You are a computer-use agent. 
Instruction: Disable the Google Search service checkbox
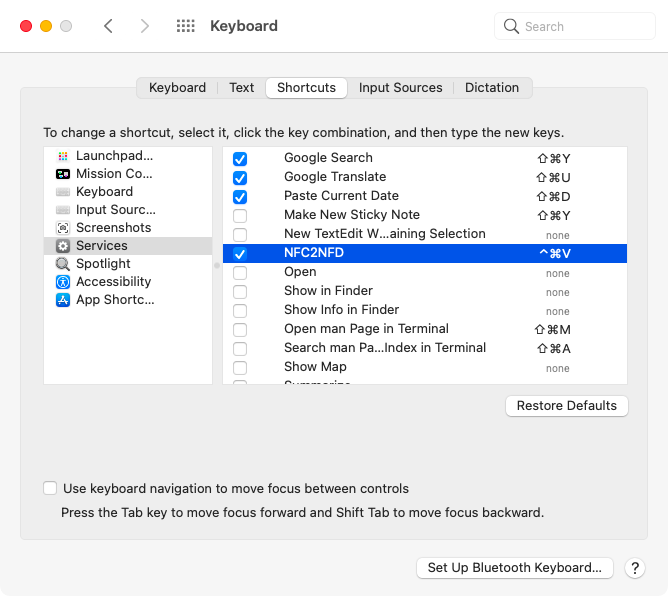pos(240,159)
